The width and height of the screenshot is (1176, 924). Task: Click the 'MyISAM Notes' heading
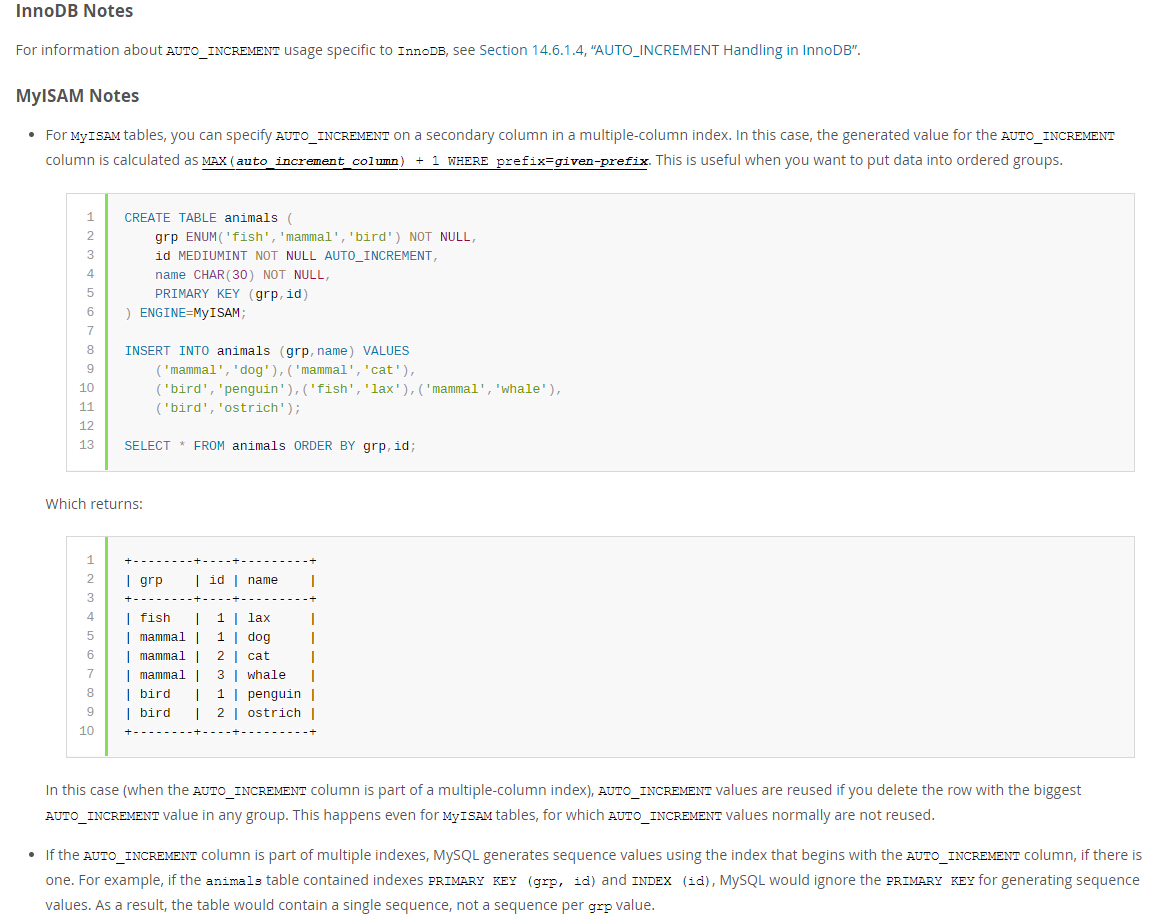pyautogui.click(x=77, y=96)
